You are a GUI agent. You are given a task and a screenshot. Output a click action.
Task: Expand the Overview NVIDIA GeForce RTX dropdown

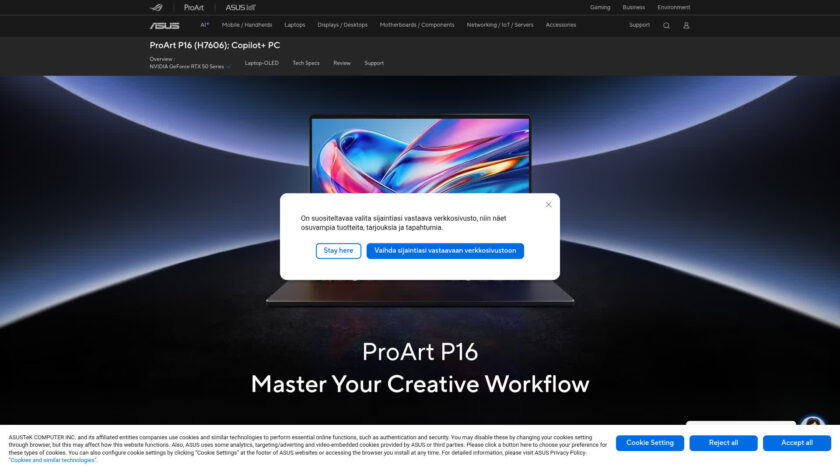pyautogui.click(x=228, y=66)
